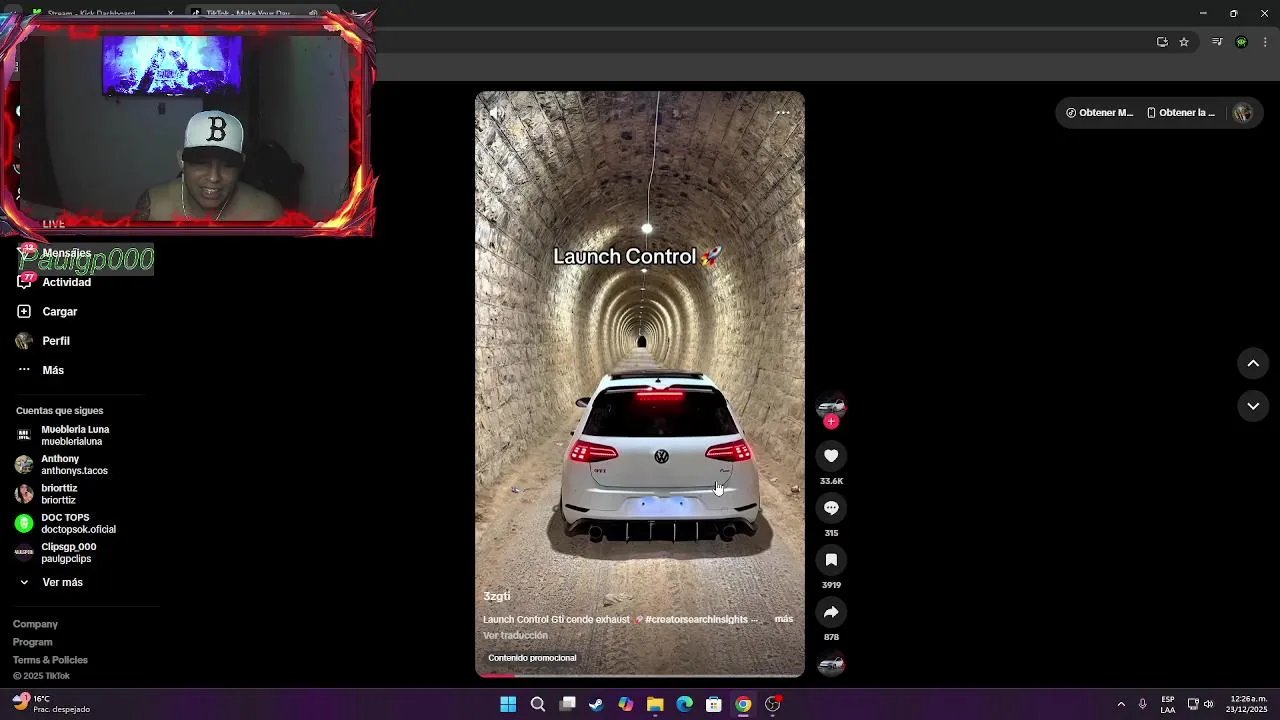
Task: Pause the Launch Control video
Action: coord(640,385)
